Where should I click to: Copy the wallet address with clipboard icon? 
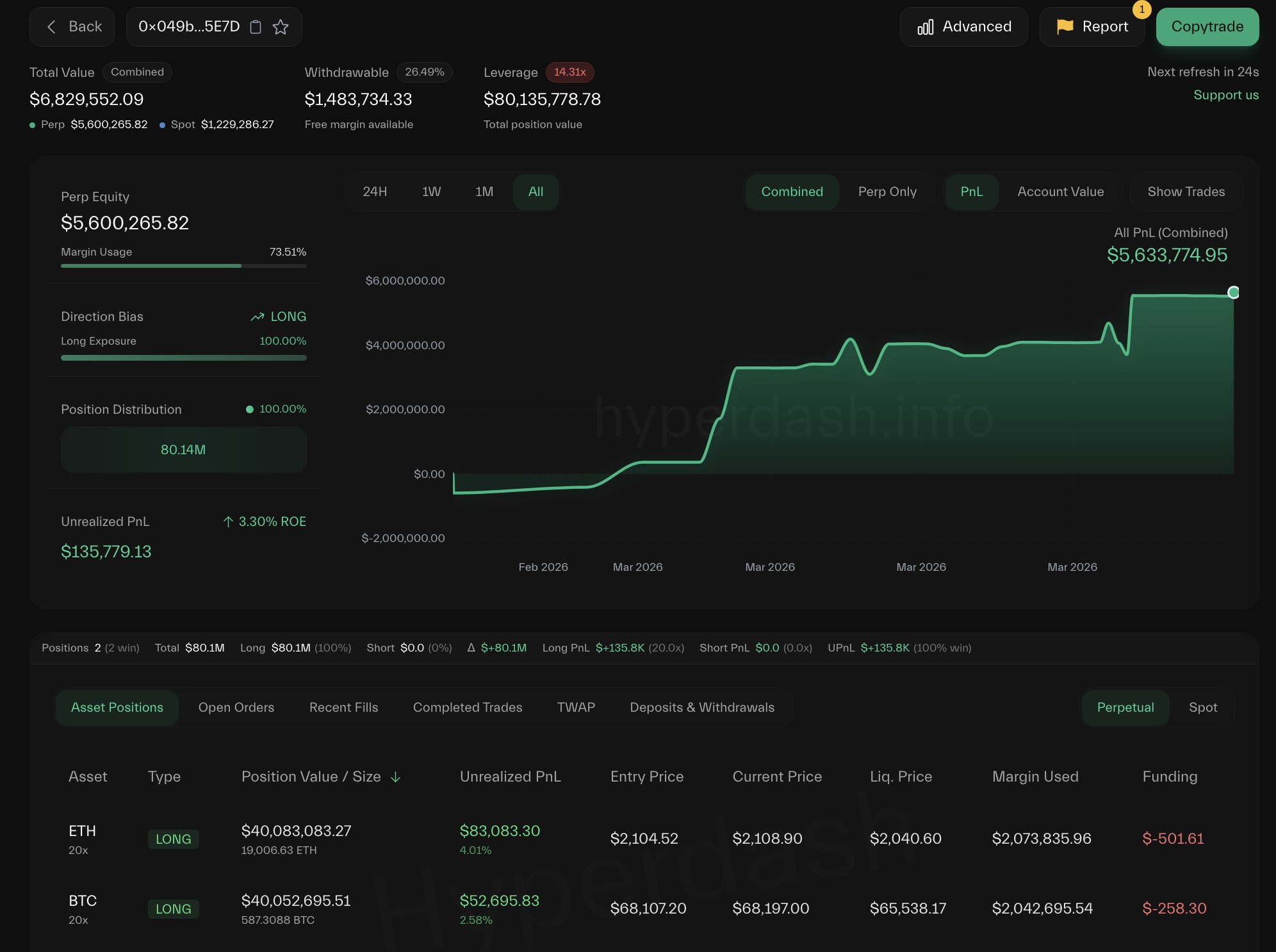pos(256,27)
